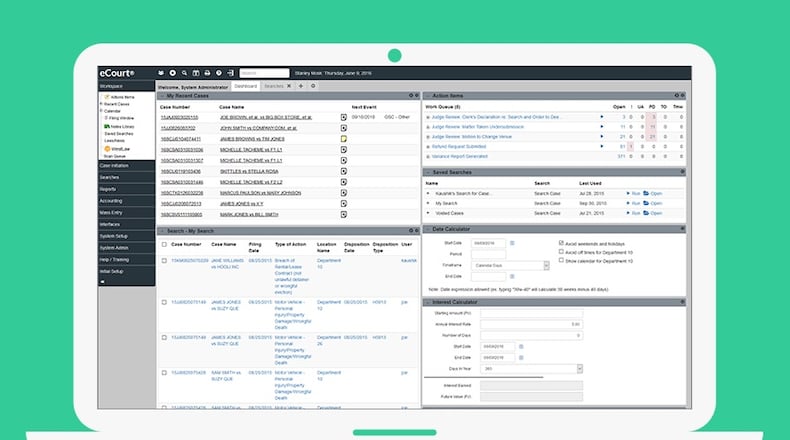Click Notes Library icon in sidebar
The width and height of the screenshot is (790, 440).
click(107, 127)
